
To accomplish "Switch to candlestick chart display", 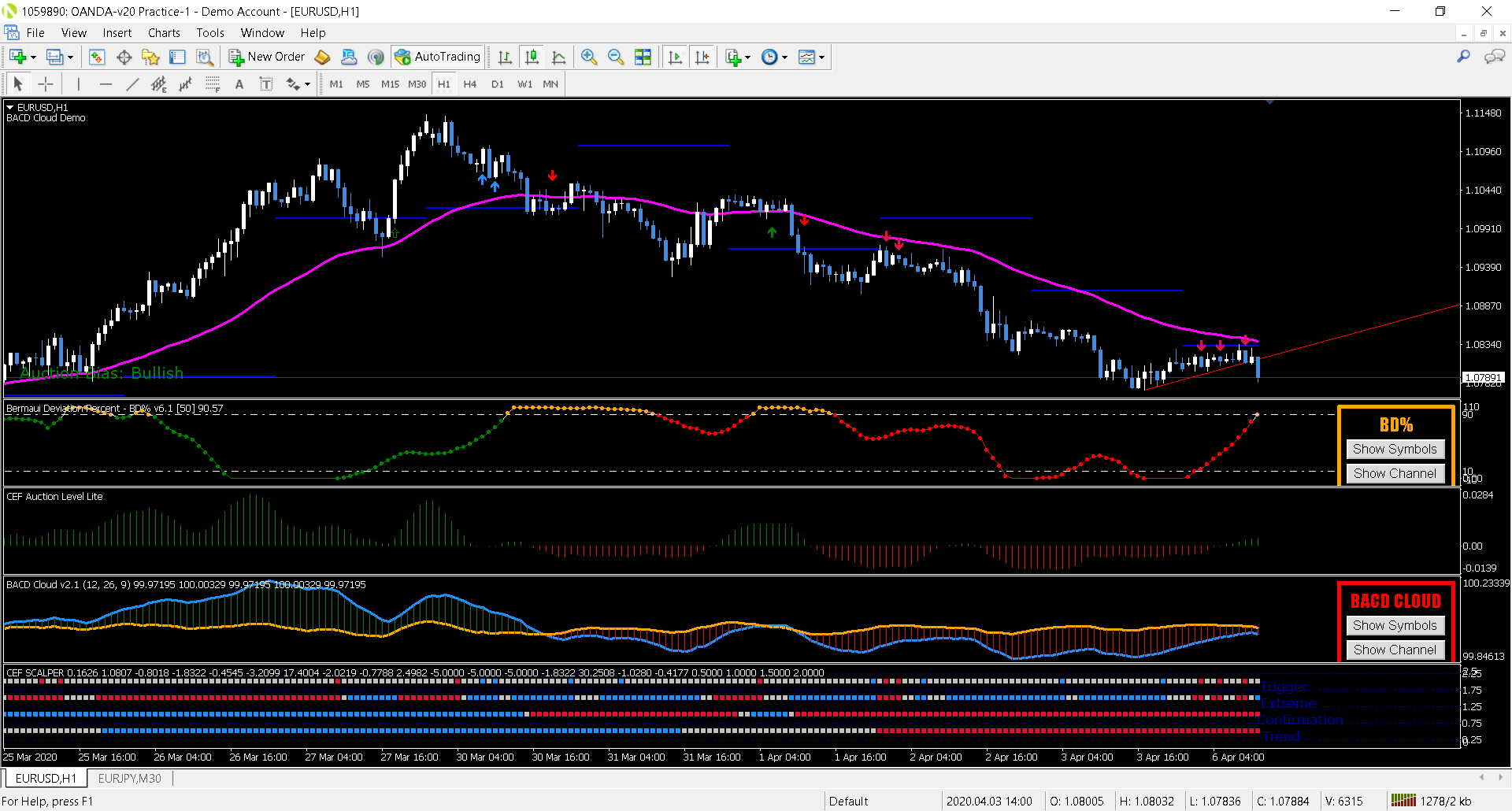I will 532,57.
